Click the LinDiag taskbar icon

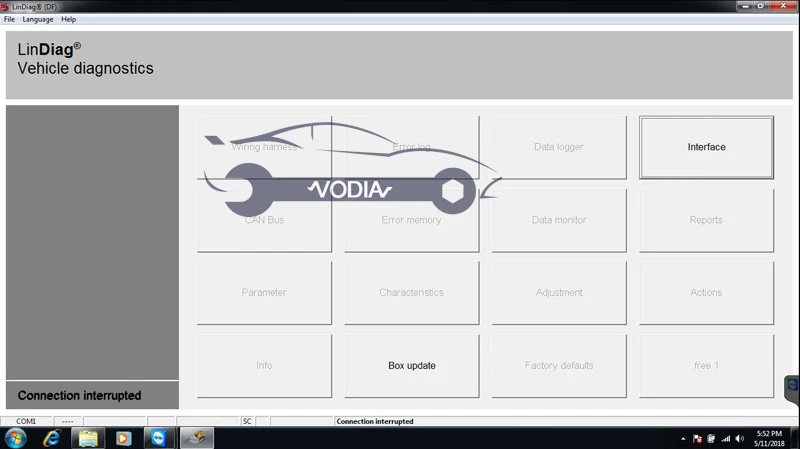196,438
